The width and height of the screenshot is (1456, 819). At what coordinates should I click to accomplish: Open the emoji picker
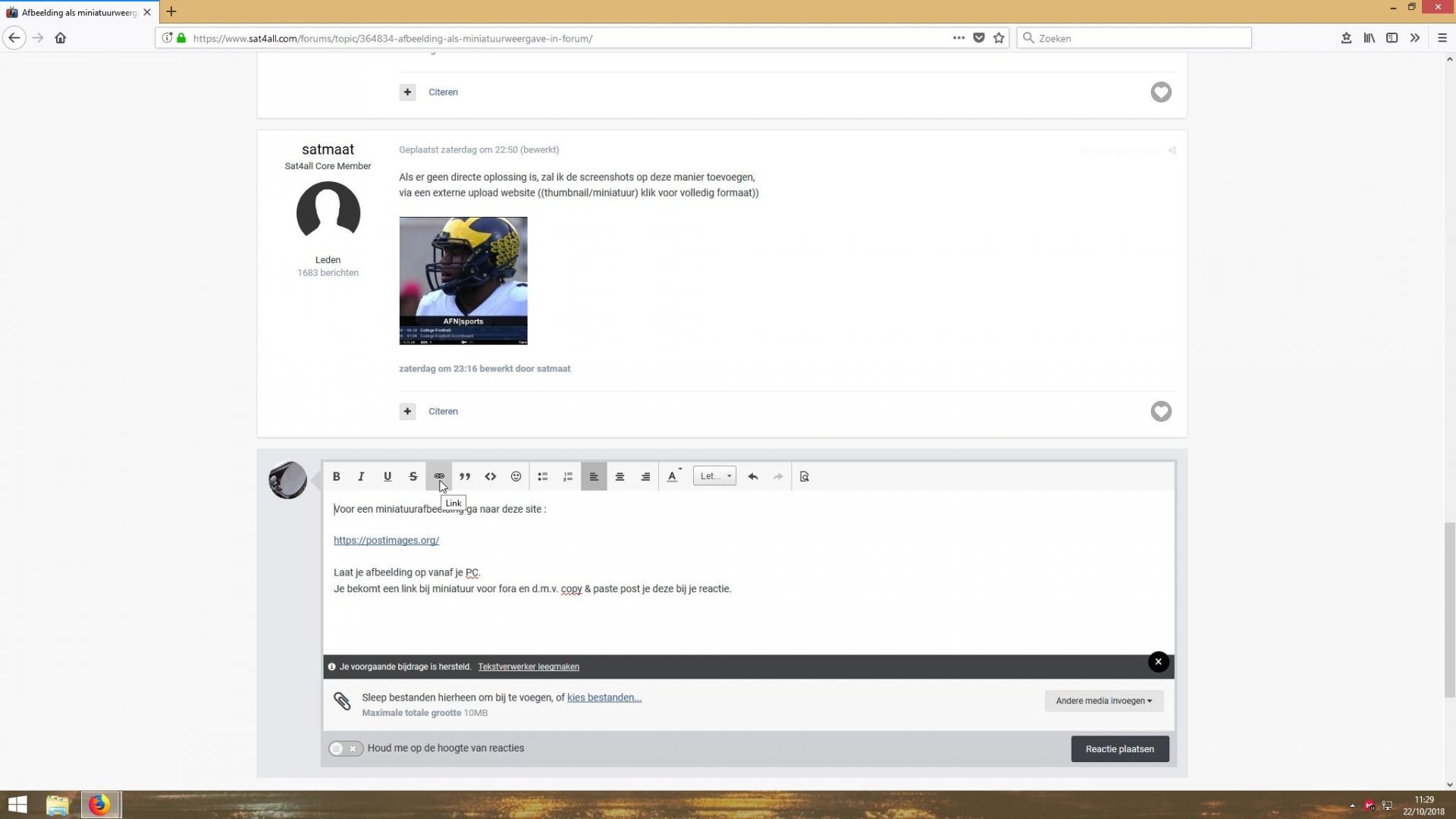pyautogui.click(x=516, y=476)
